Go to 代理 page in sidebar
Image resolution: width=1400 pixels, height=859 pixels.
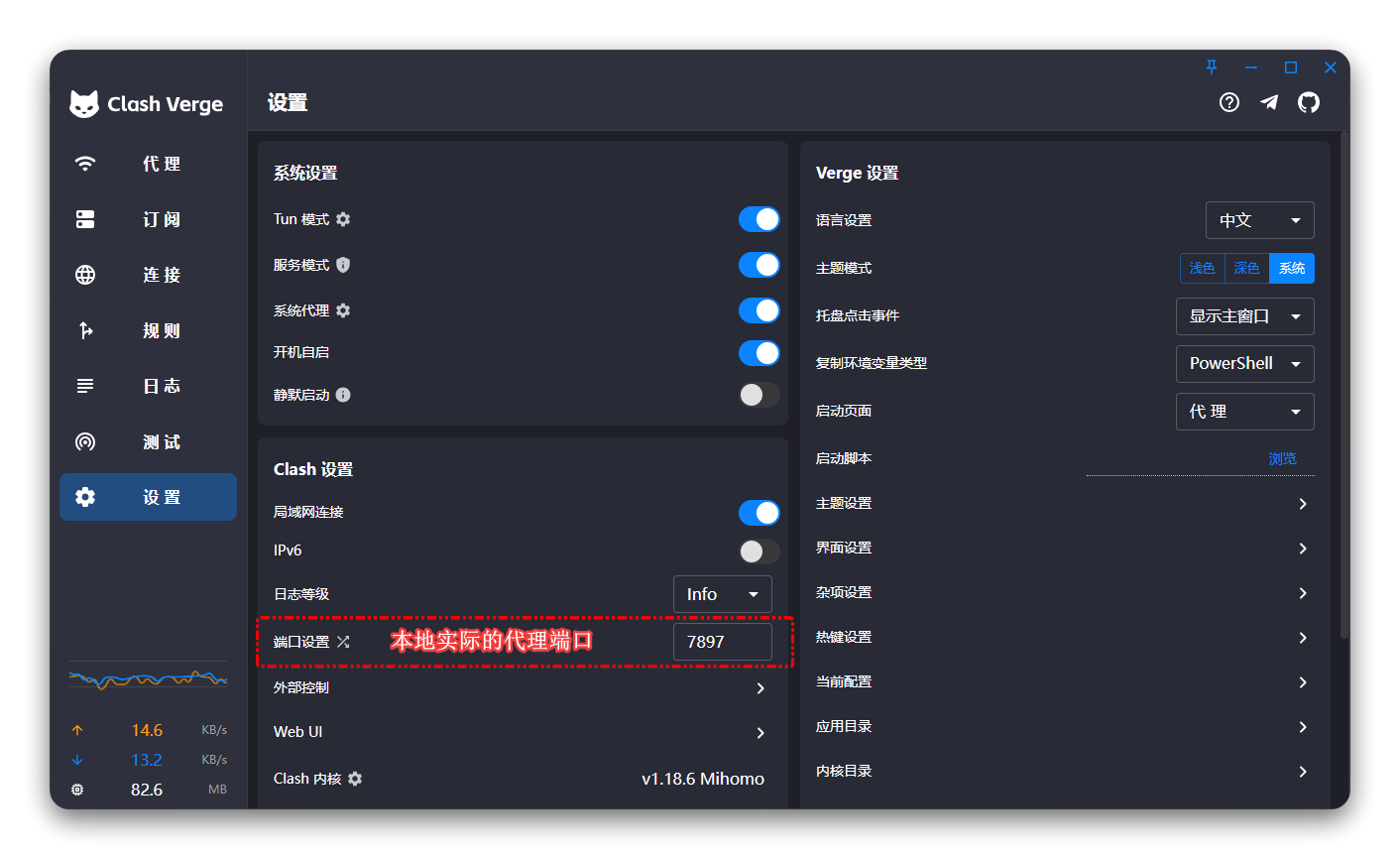click(x=148, y=164)
